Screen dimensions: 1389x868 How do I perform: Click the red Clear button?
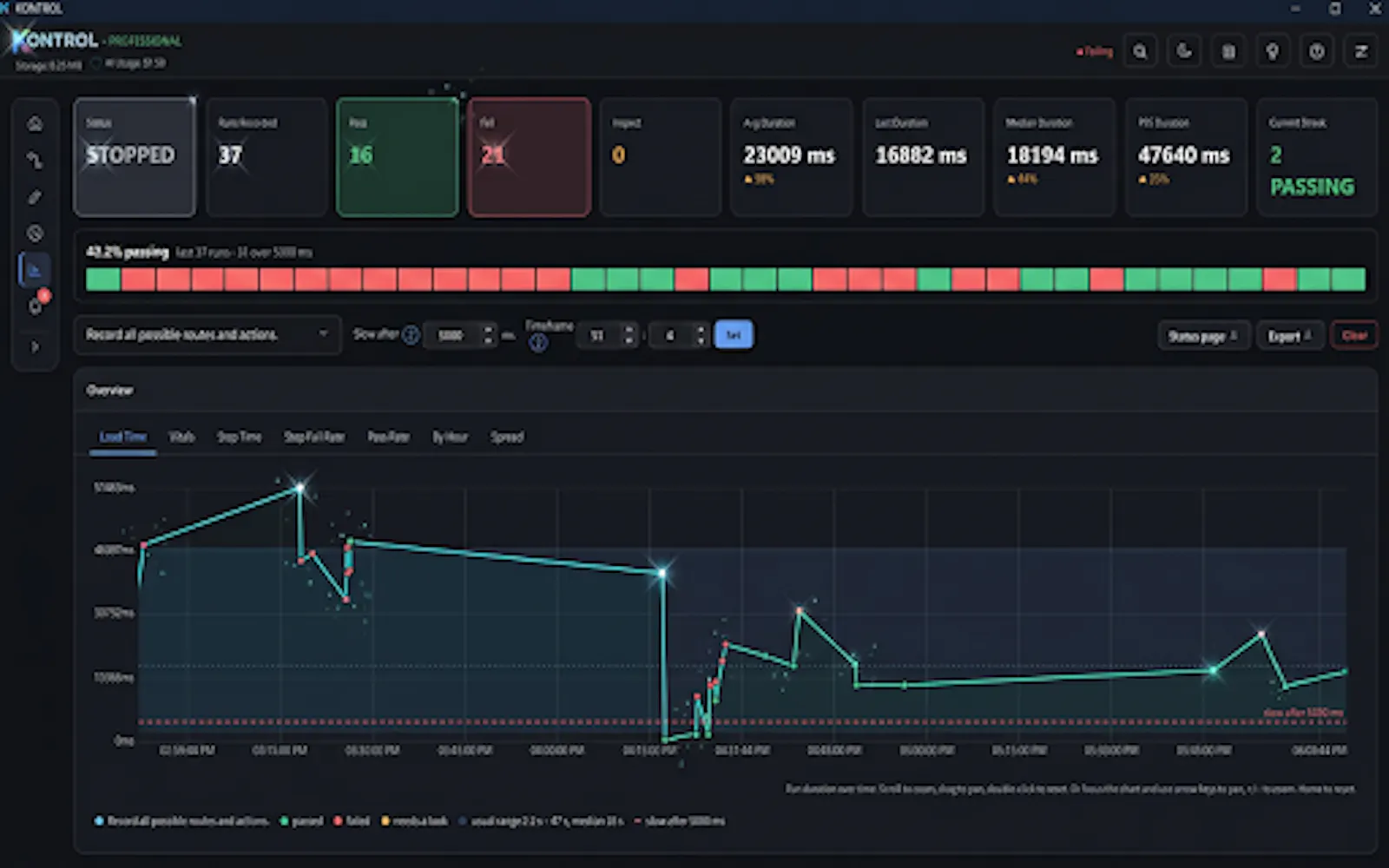click(x=1354, y=336)
